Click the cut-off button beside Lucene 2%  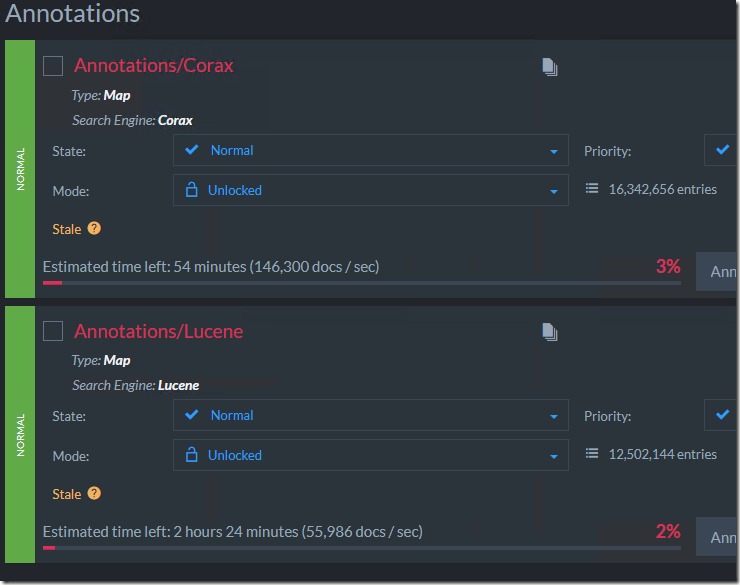click(x=716, y=537)
